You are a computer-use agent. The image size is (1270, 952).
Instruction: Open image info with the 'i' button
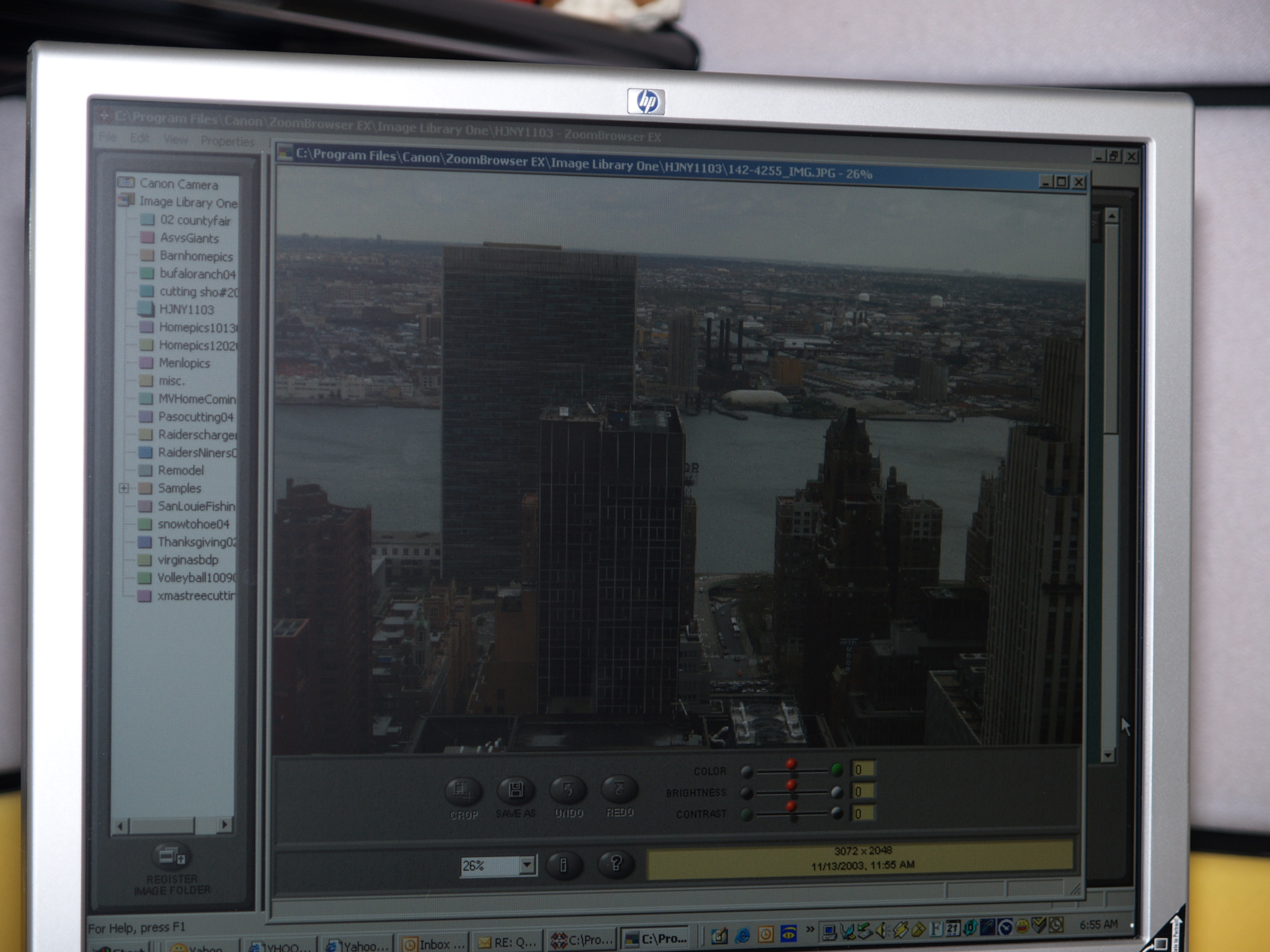pos(563,865)
